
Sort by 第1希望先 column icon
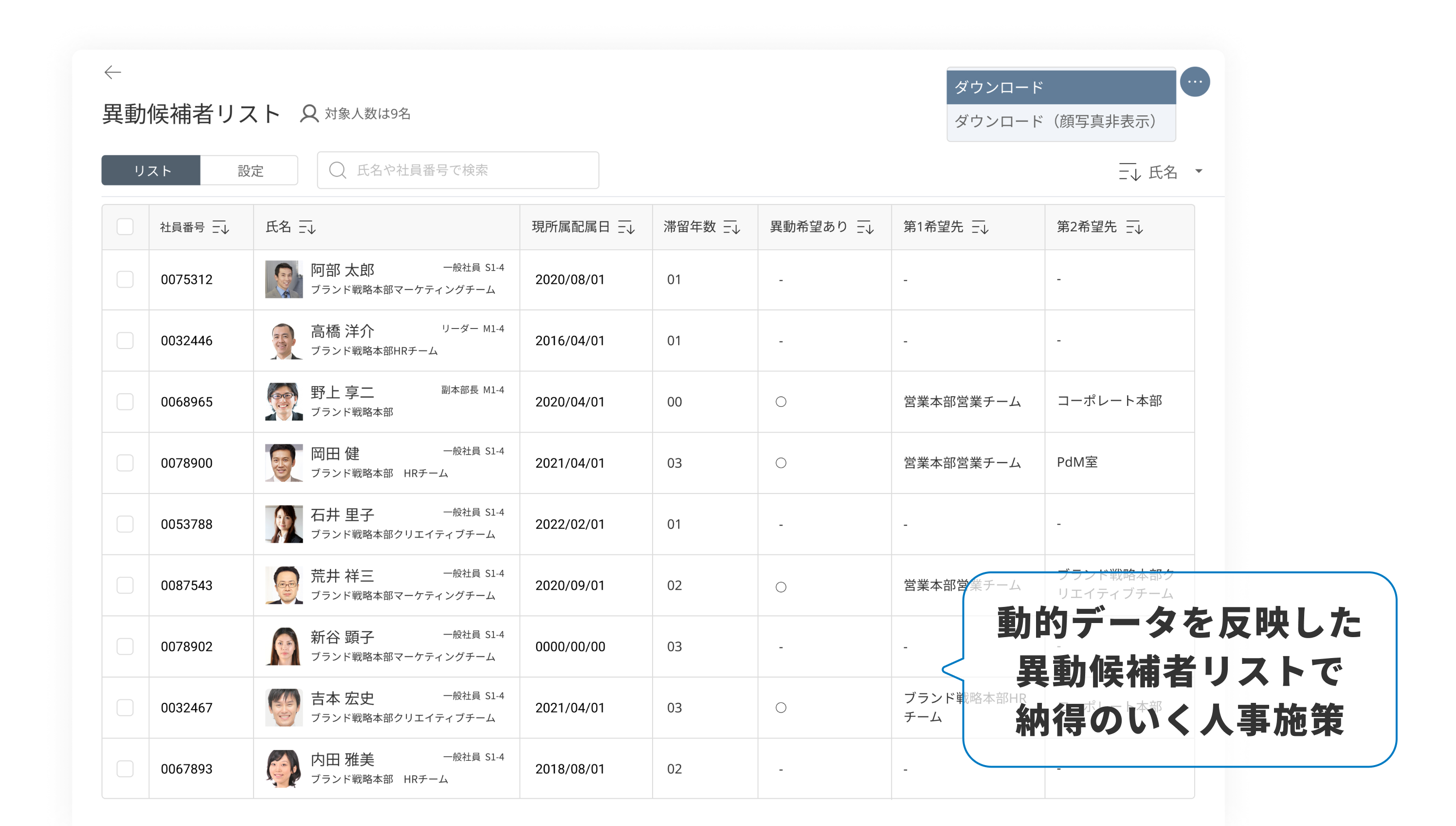click(x=980, y=227)
